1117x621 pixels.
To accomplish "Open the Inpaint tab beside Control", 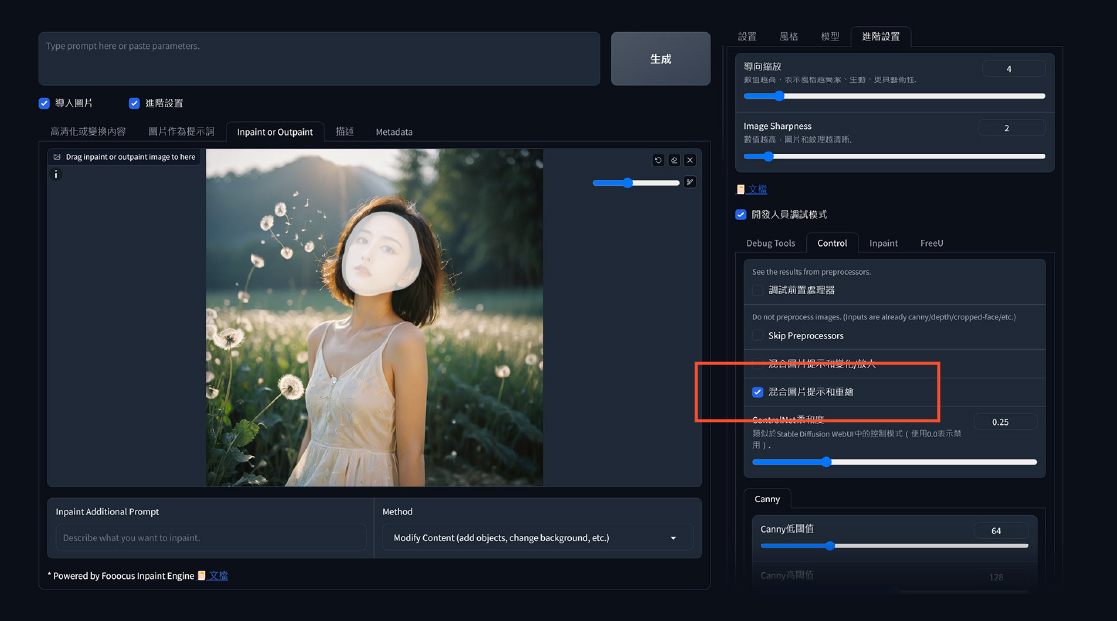I will point(883,244).
